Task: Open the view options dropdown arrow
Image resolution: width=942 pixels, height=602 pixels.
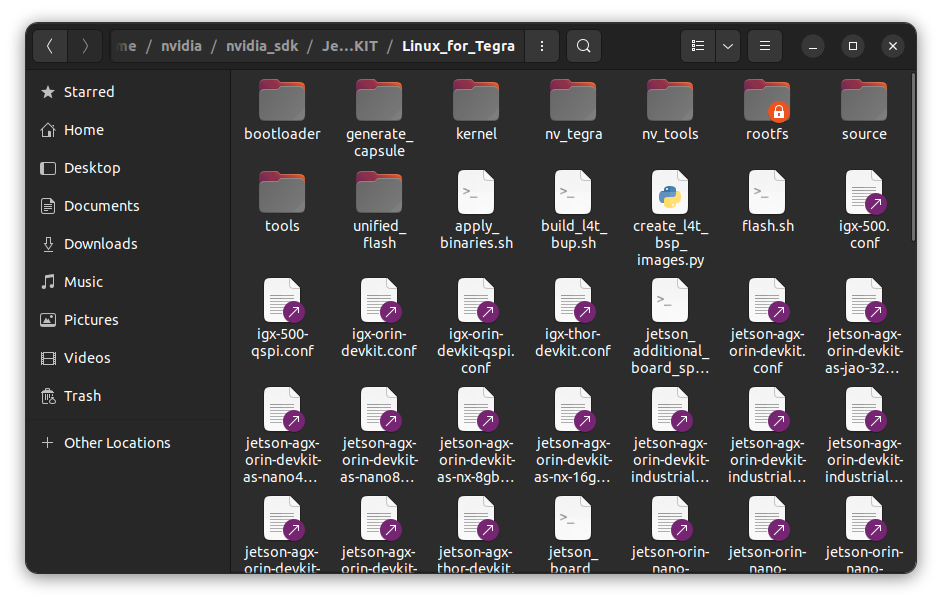Action: tap(727, 46)
